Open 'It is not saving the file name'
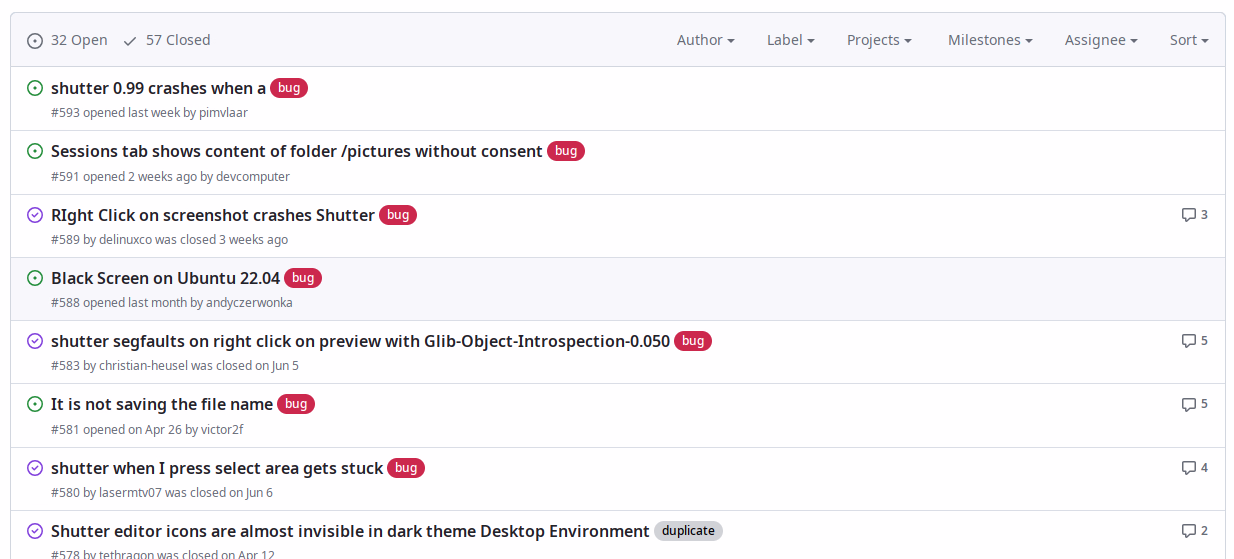This screenshot has width=1234, height=559. pos(162,404)
